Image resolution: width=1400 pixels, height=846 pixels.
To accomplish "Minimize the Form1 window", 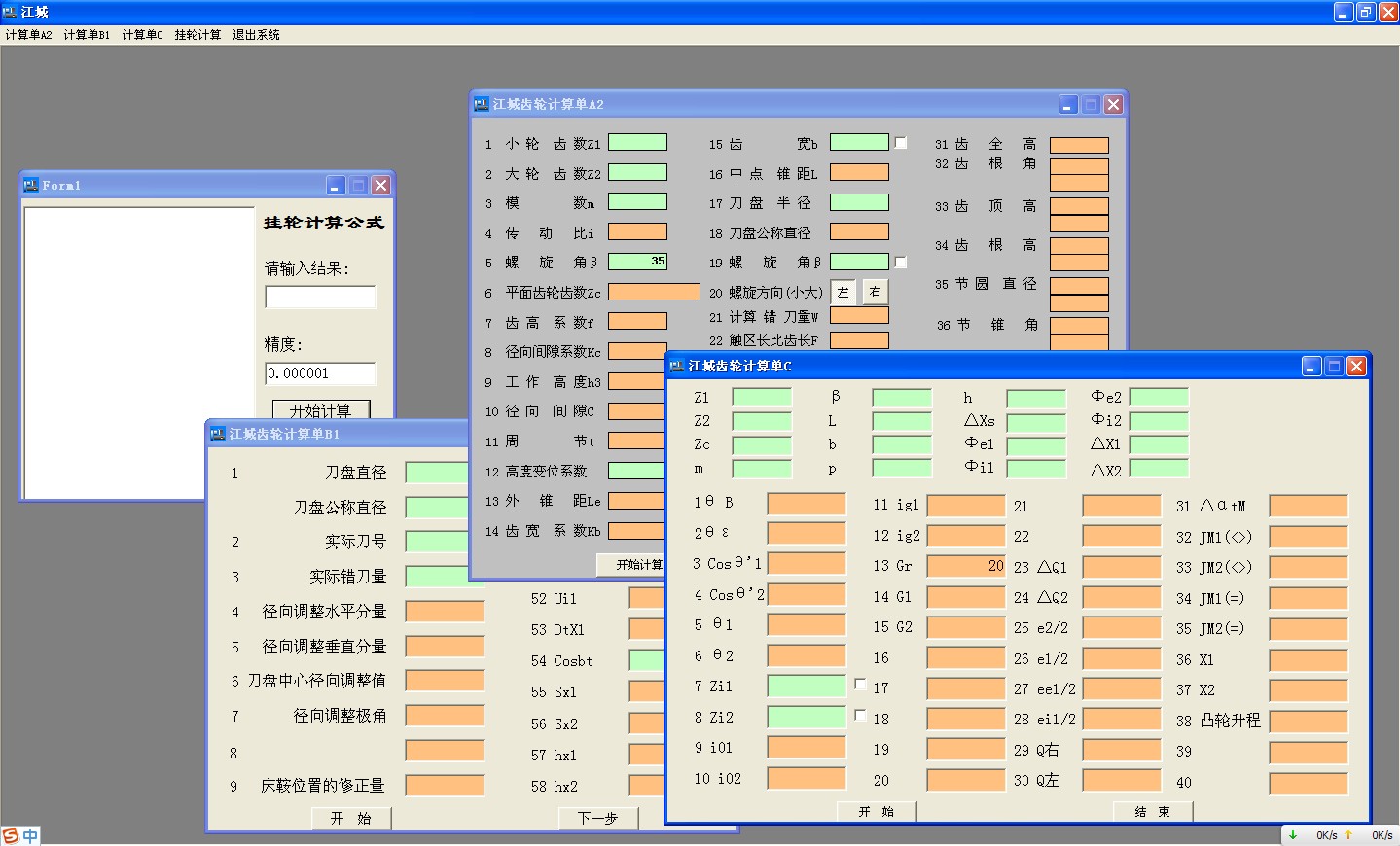I will point(336,185).
